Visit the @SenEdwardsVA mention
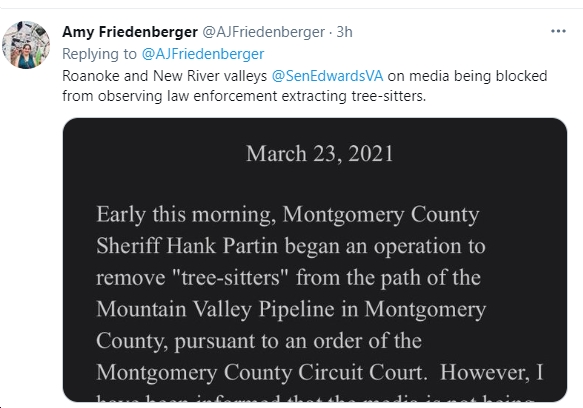Viewport: 583px width, 408px height. pyautogui.click(x=327, y=76)
